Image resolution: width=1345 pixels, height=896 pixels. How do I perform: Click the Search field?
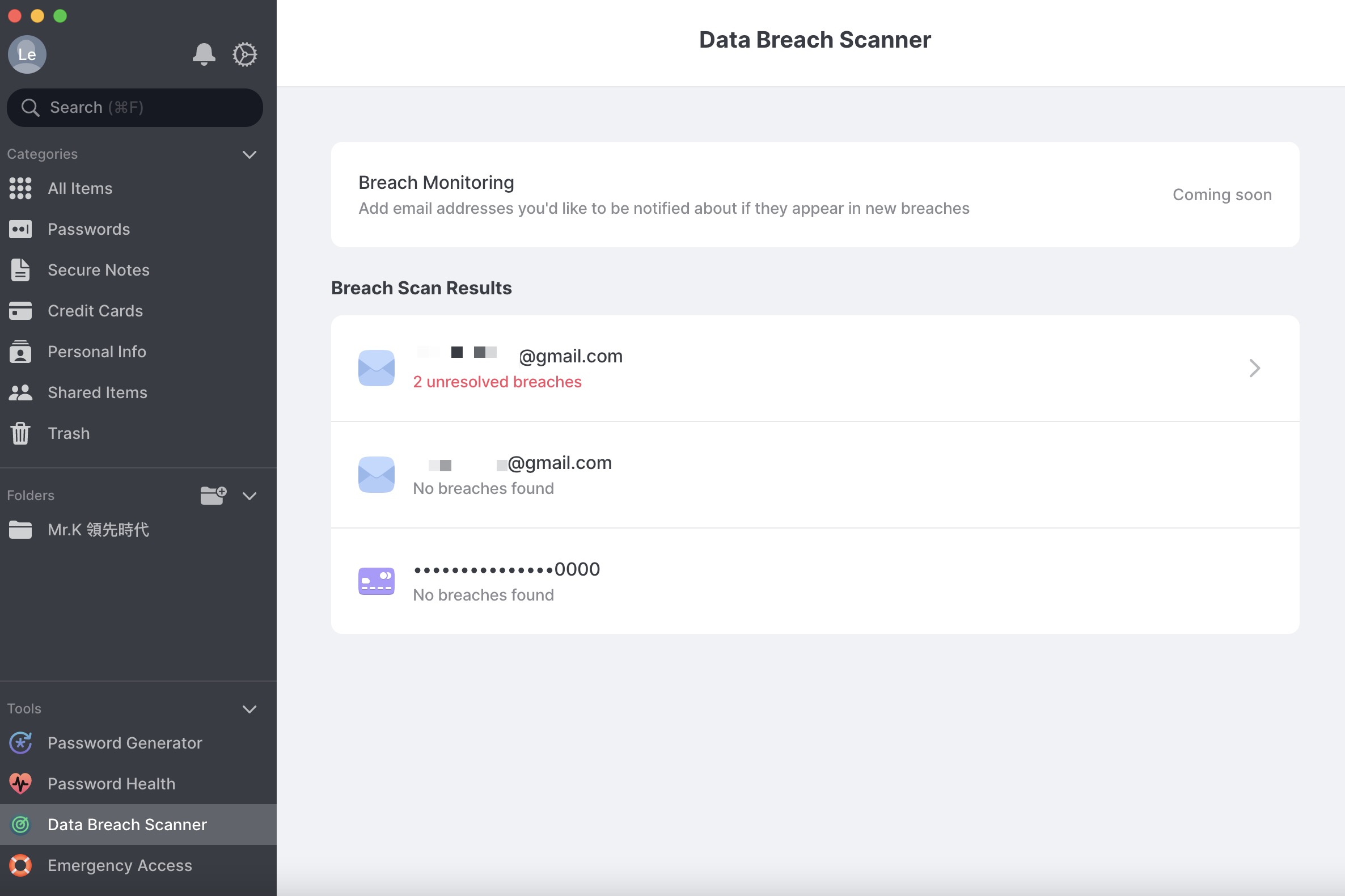pyautogui.click(x=135, y=107)
